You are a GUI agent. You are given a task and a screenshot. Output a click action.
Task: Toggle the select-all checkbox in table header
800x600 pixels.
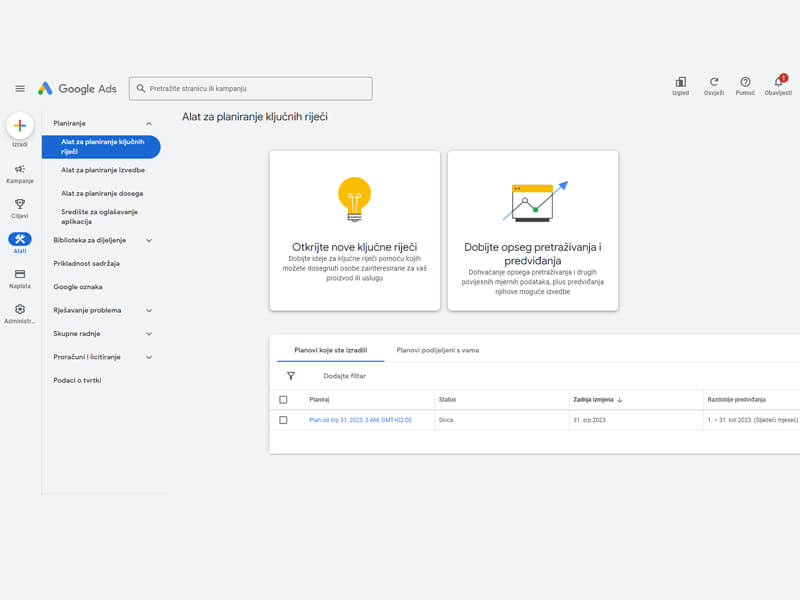284,400
